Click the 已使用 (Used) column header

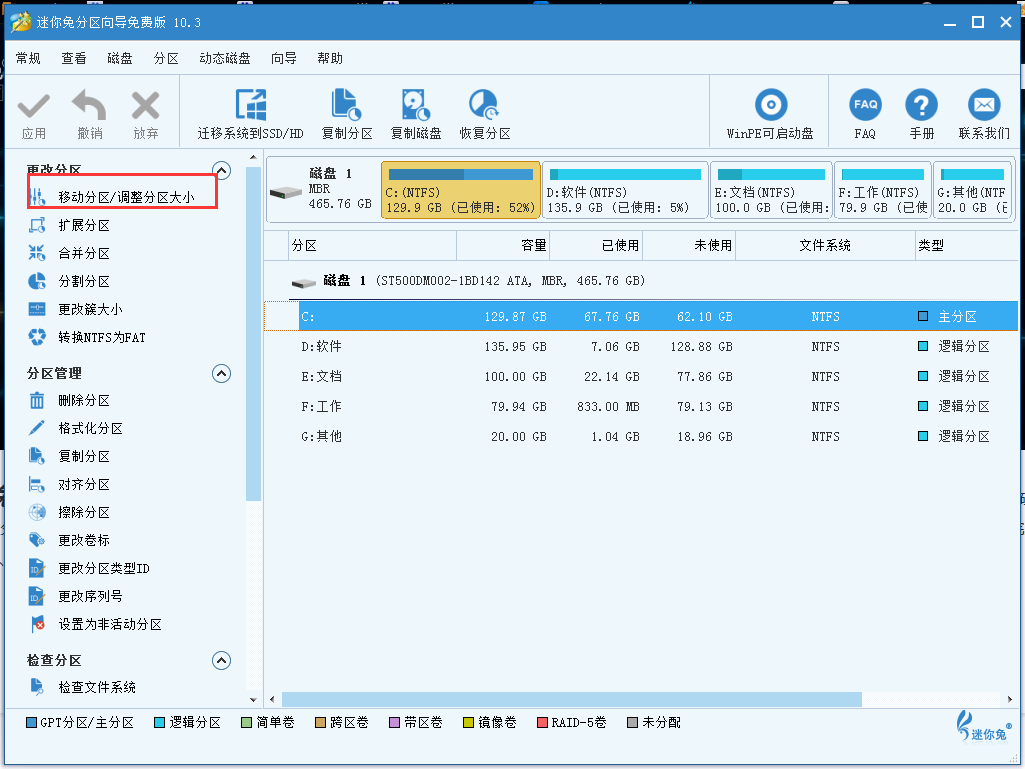coord(596,245)
